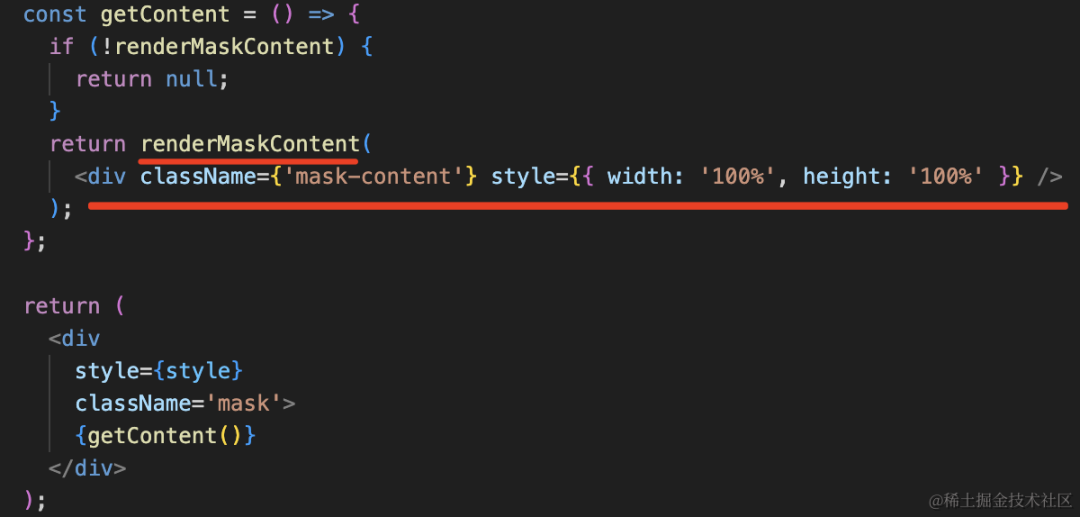
Task: Click the 'style={style}' prop line
Action: click(x=158, y=370)
